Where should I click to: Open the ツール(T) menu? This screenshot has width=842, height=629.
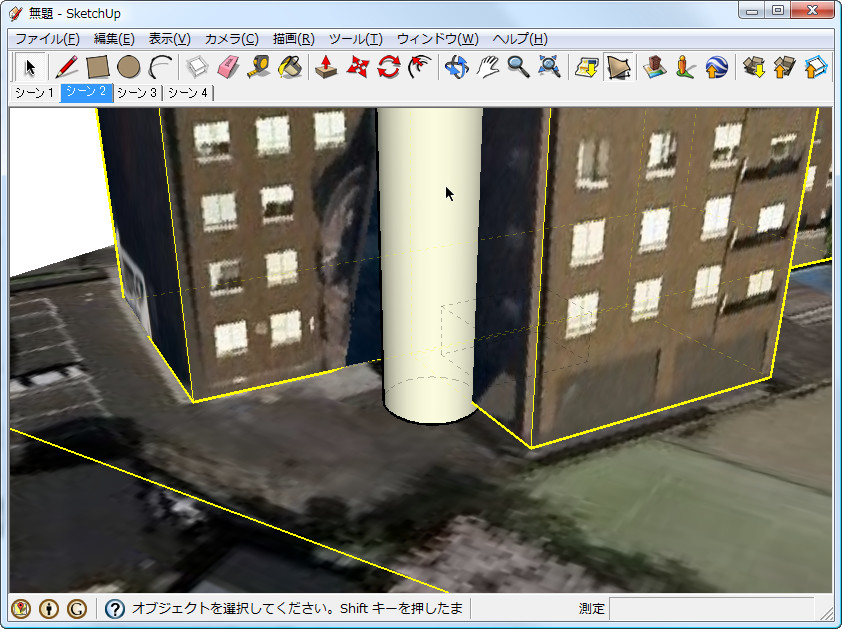pyautogui.click(x=355, y=39)
